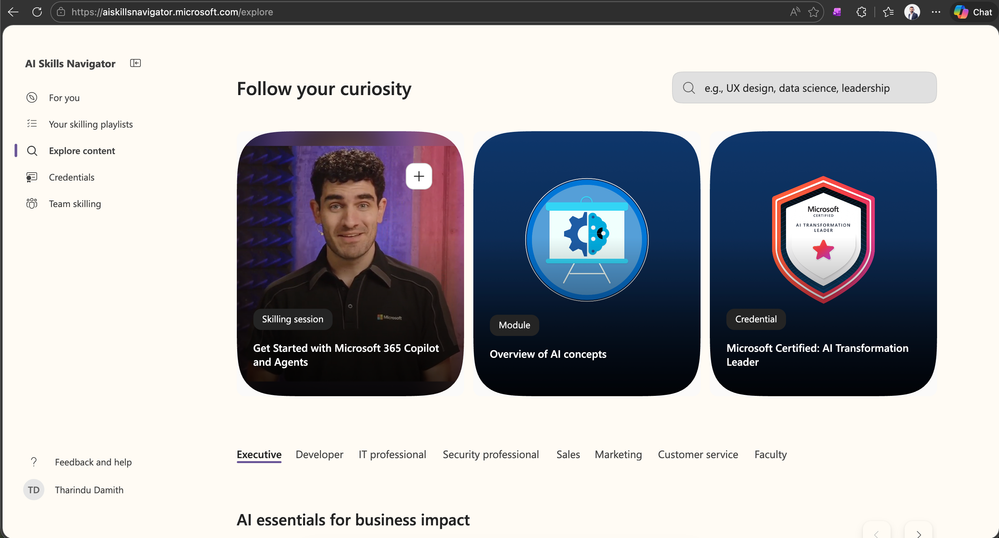Click the Credentials certificate icon
The width and height of the screenshot is (999, 538).
pyautogui.click(x=32, y=177)
